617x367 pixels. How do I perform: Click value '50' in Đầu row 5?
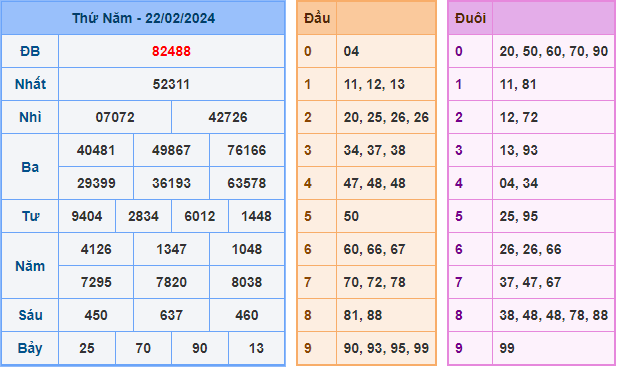pos(351,216)
